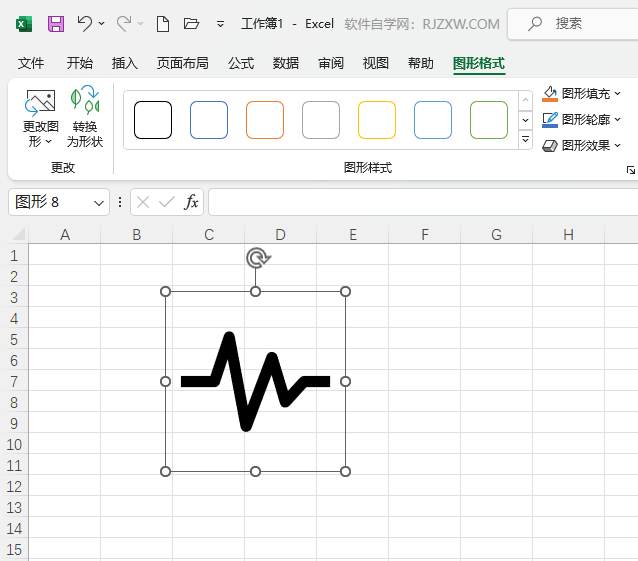Open the undo history dropdown arrow
This screenshot has height=561, width=638.
(x=101, y=24)
